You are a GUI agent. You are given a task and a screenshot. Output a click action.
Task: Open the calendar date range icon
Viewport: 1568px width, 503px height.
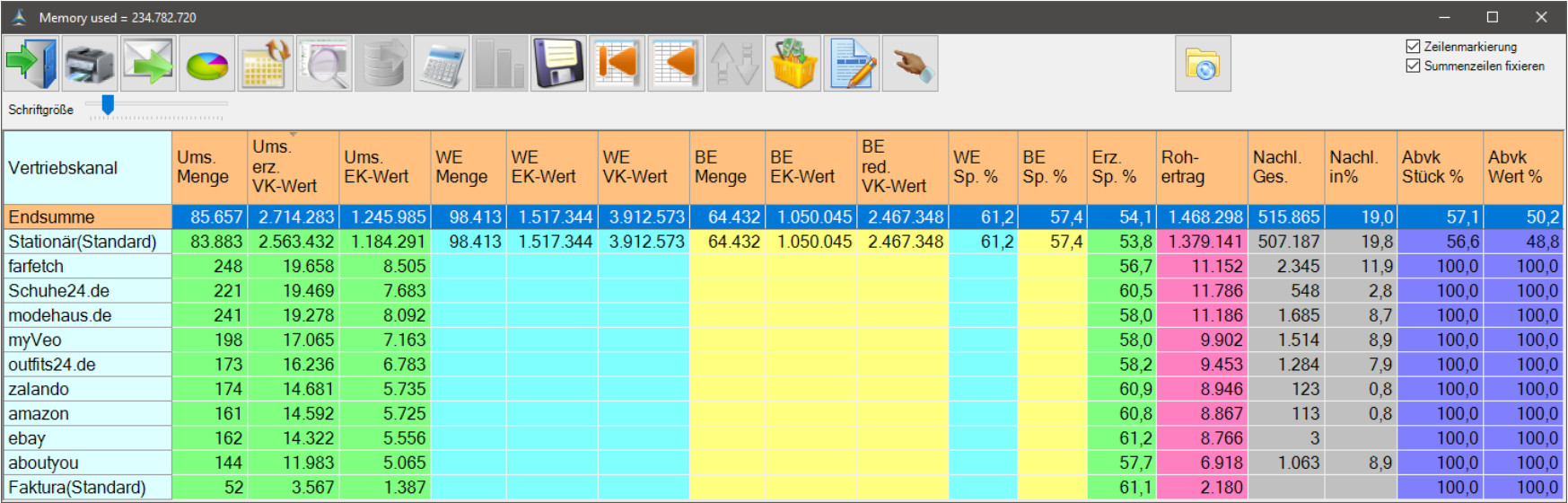click(x=266, y=64)
